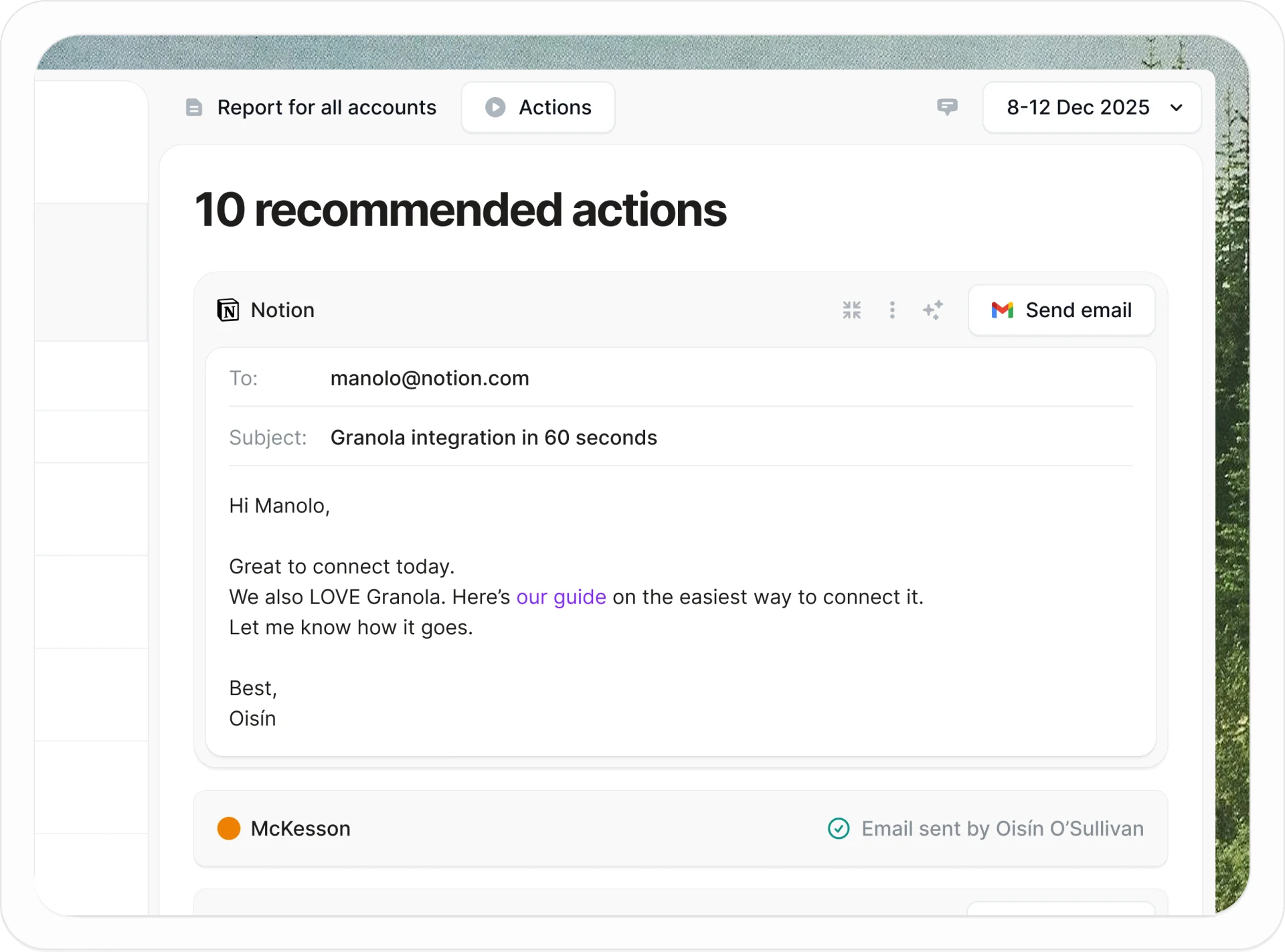
Task: Select the Actions tab
Action: pos(538,107)
